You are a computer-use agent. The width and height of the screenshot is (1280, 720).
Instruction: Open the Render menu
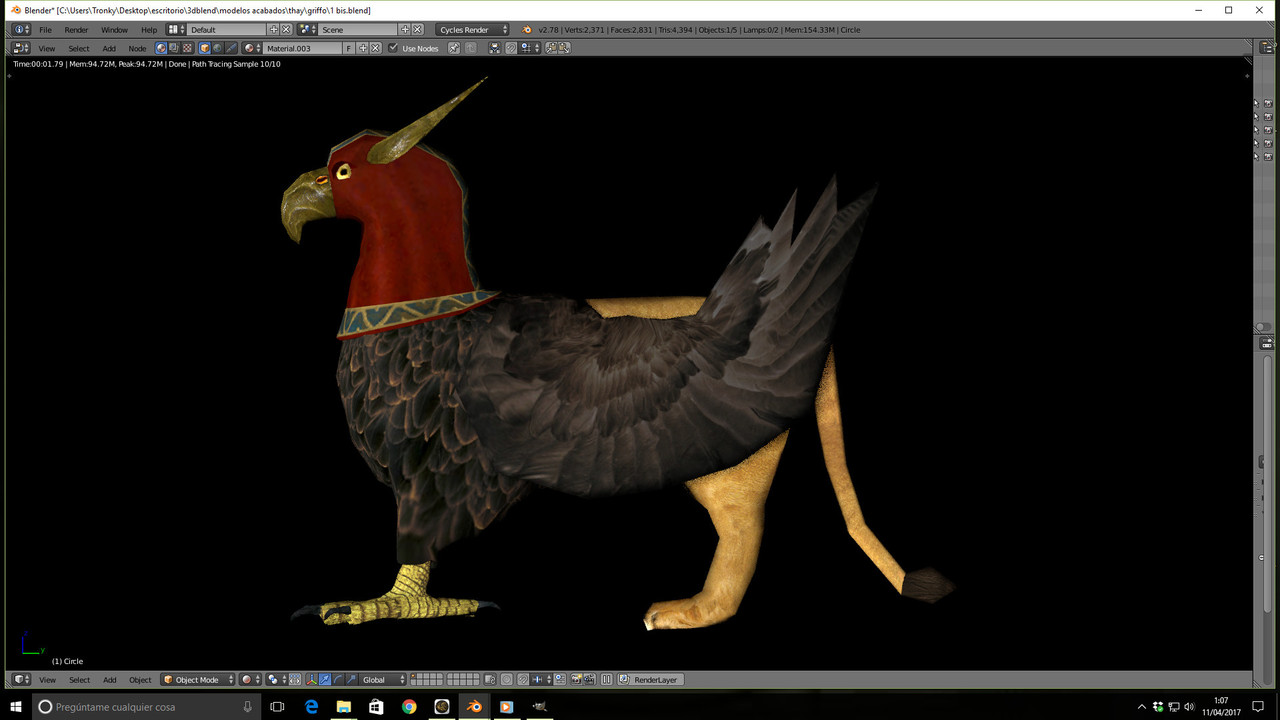coord(76,30)
